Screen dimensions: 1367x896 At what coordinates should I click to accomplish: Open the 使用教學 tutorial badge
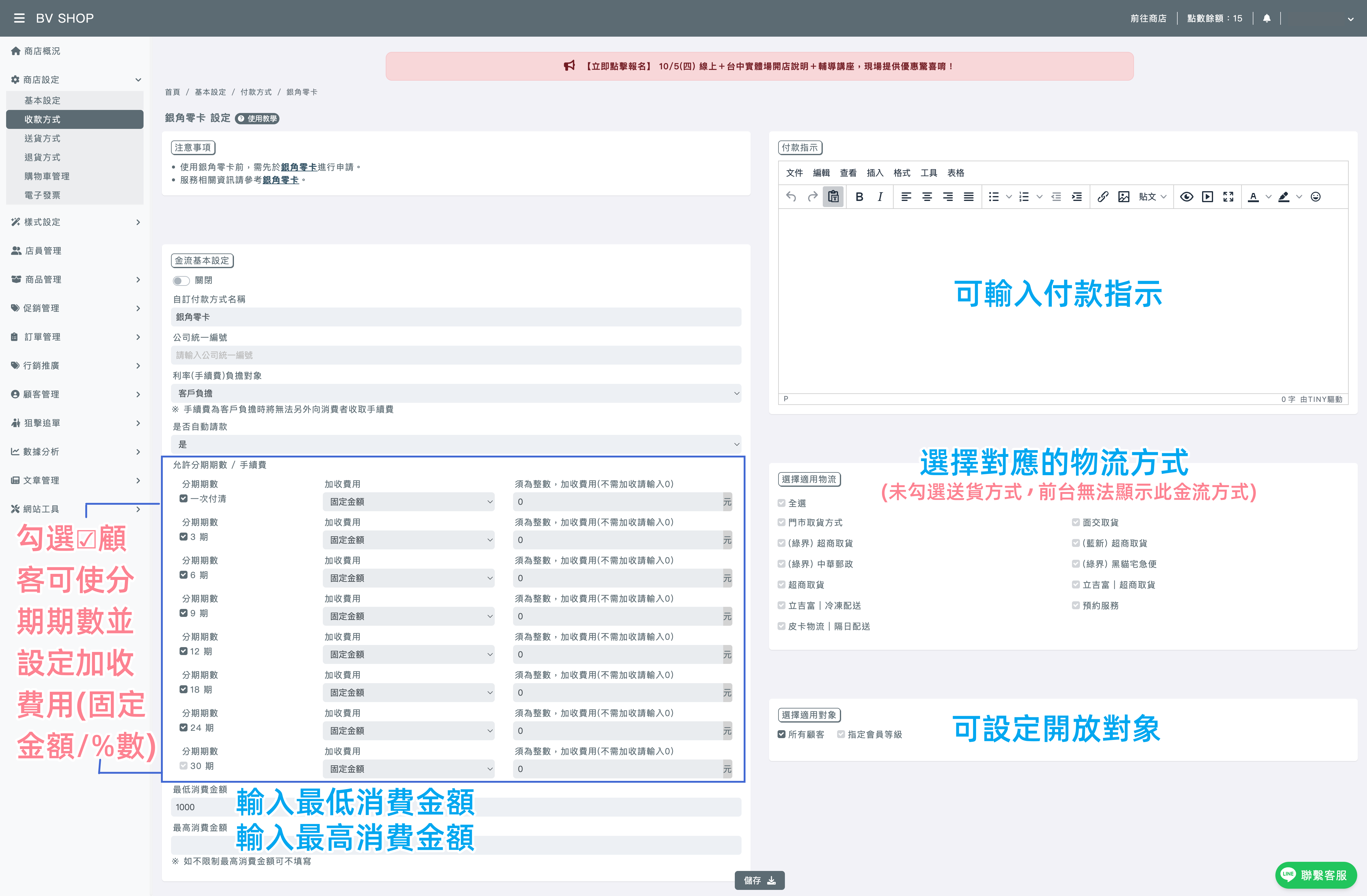257,119
